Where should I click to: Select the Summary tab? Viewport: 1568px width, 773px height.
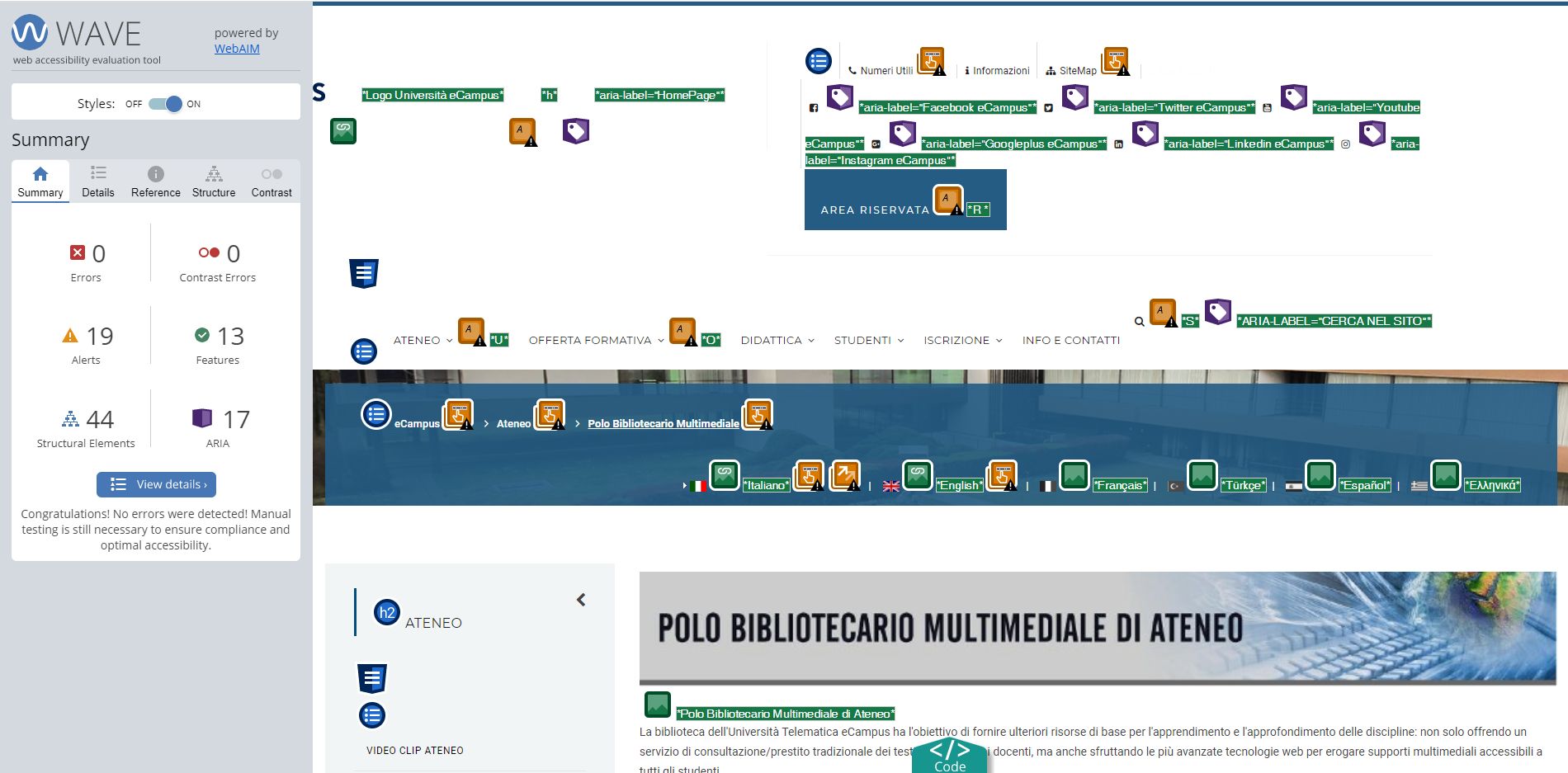click(40, 181)
